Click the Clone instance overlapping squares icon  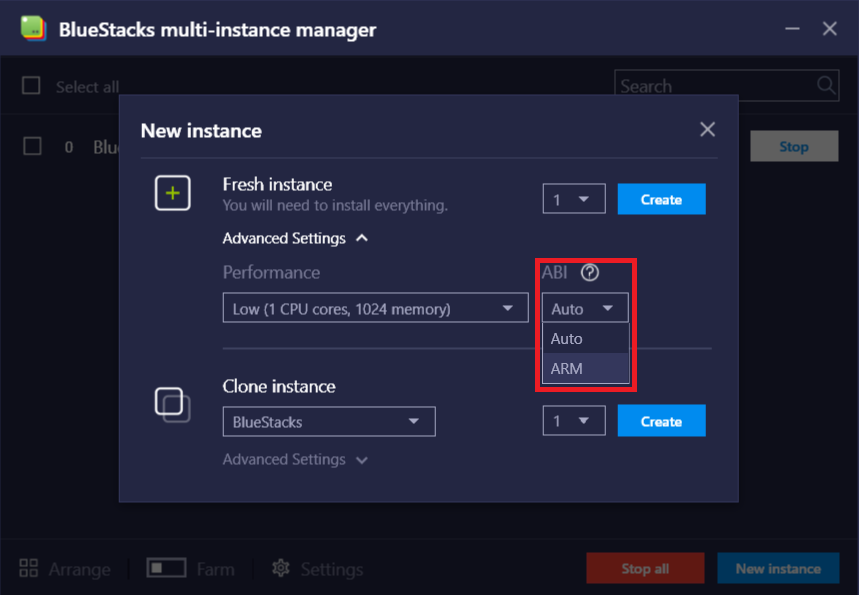click(173, 404)
